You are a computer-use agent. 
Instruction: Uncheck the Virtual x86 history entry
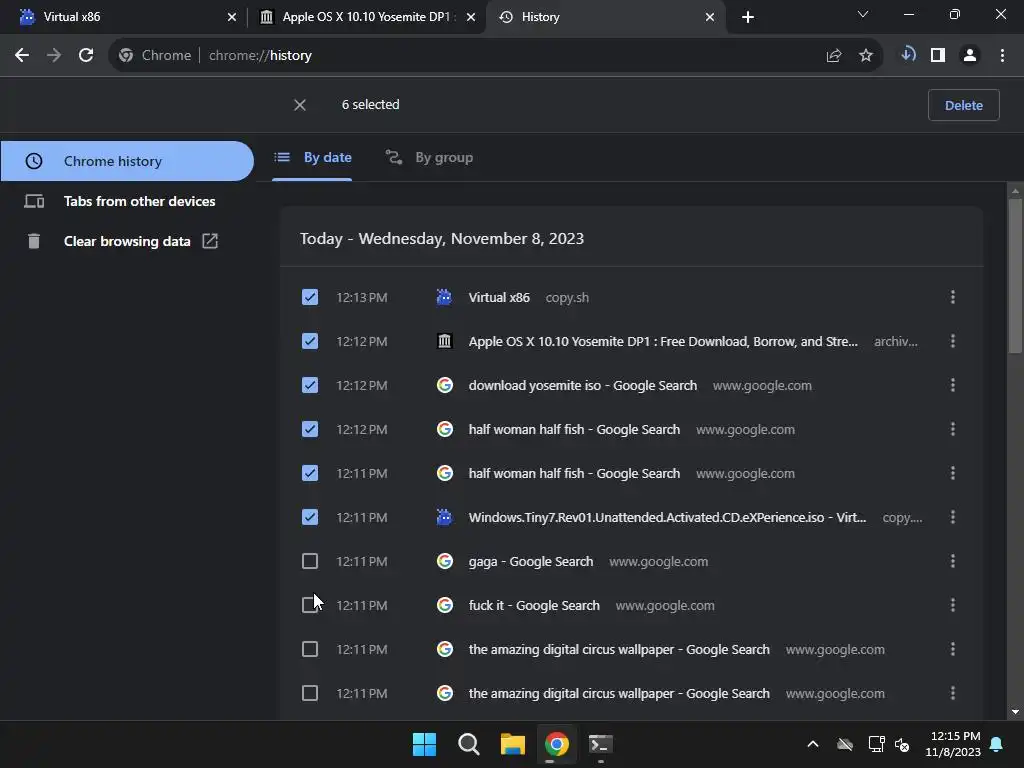[310, 297]
